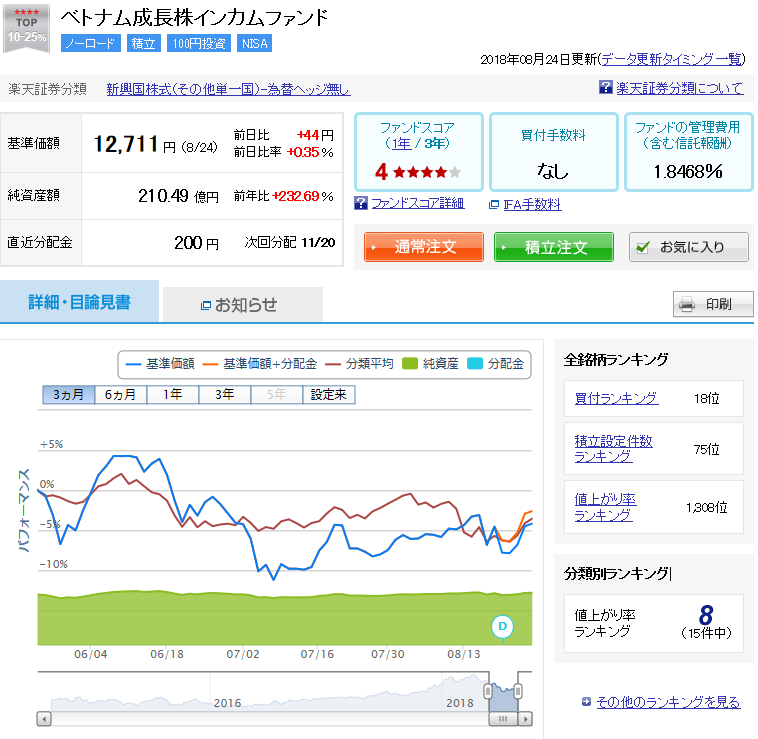Image resolution: width=758 pixels, height=739 pixels.
Task: Click the new-window icon on お知らせ tab
Action: [205, 305]
